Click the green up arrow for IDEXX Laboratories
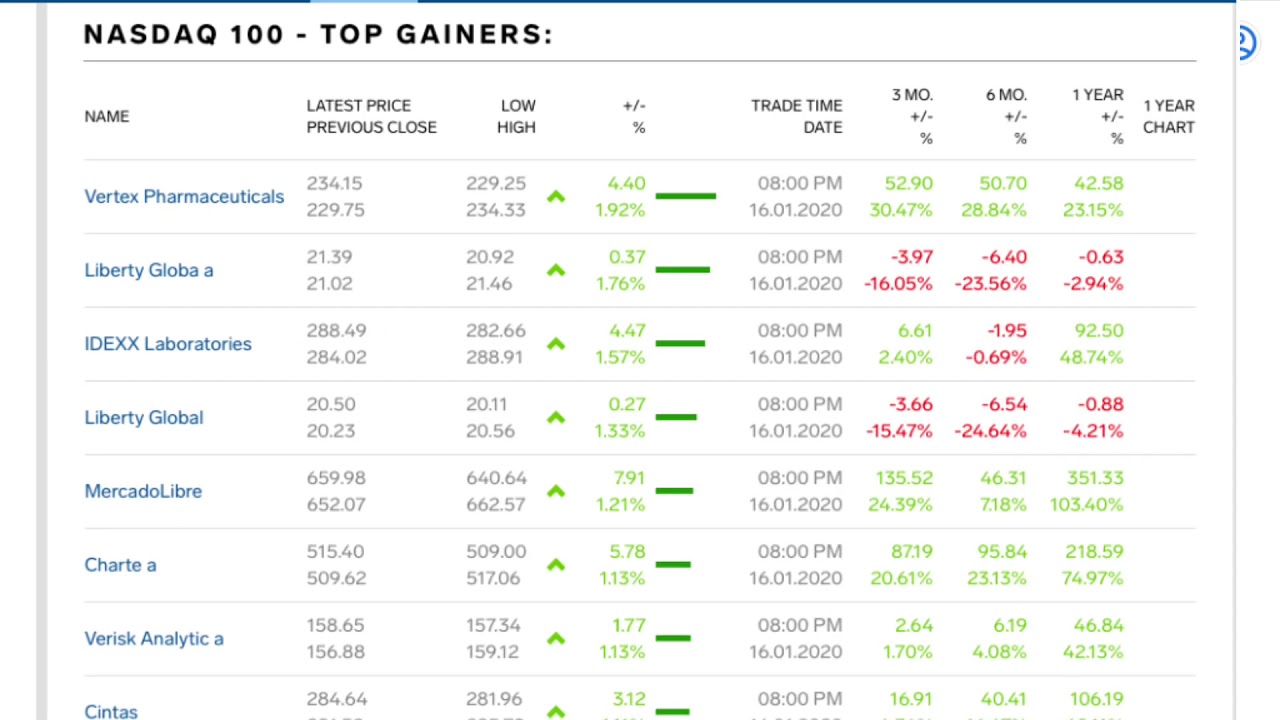This screenshot has height=720, width=1280. pyautogui.click(x=556, y=344)
